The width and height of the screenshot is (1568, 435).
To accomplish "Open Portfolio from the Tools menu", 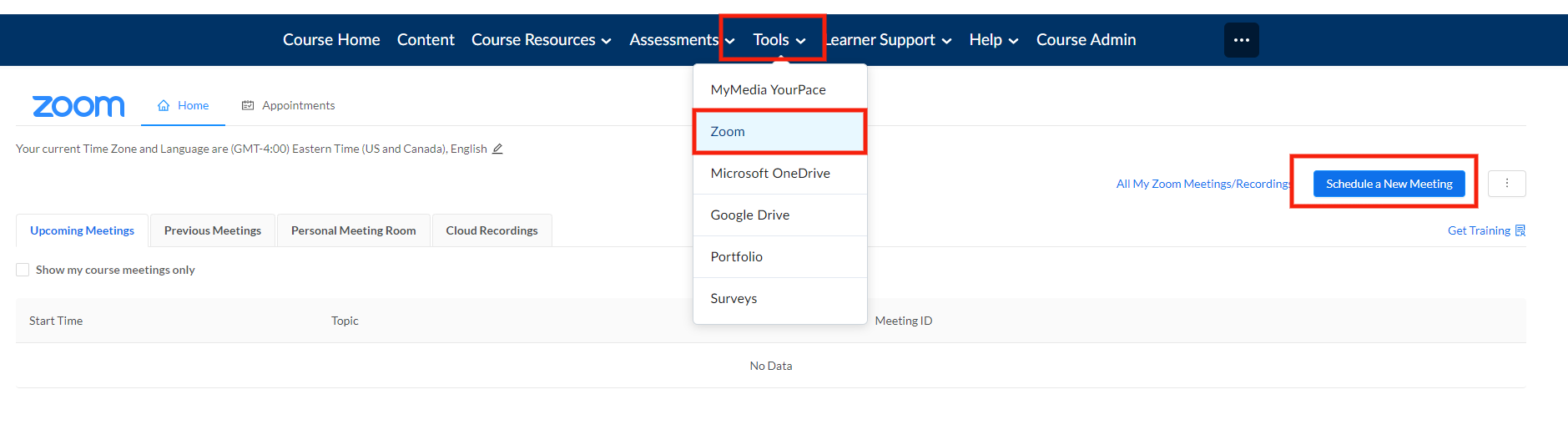I will coord(780,256).
